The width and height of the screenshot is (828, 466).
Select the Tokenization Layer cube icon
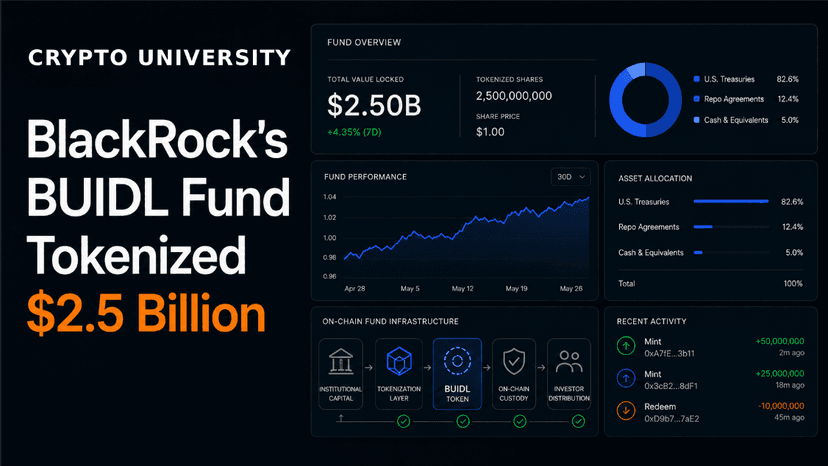pos(399,361)
